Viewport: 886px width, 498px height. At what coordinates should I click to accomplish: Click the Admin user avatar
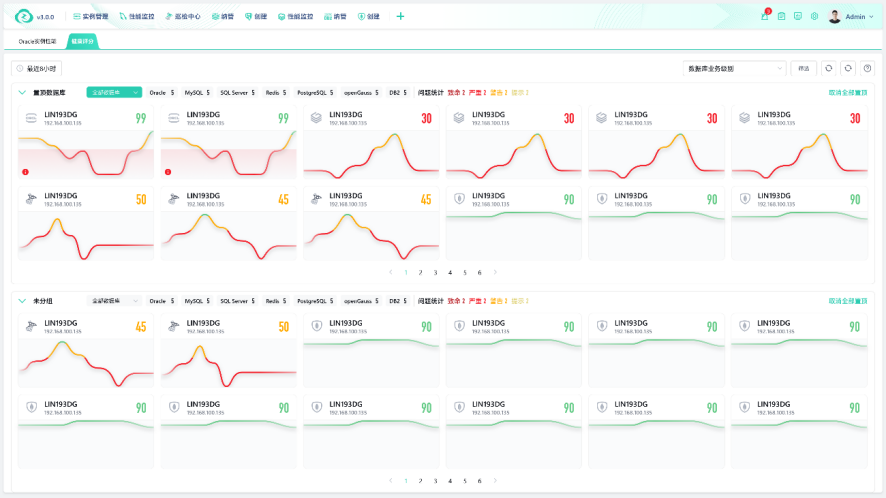tap(835, 16)
